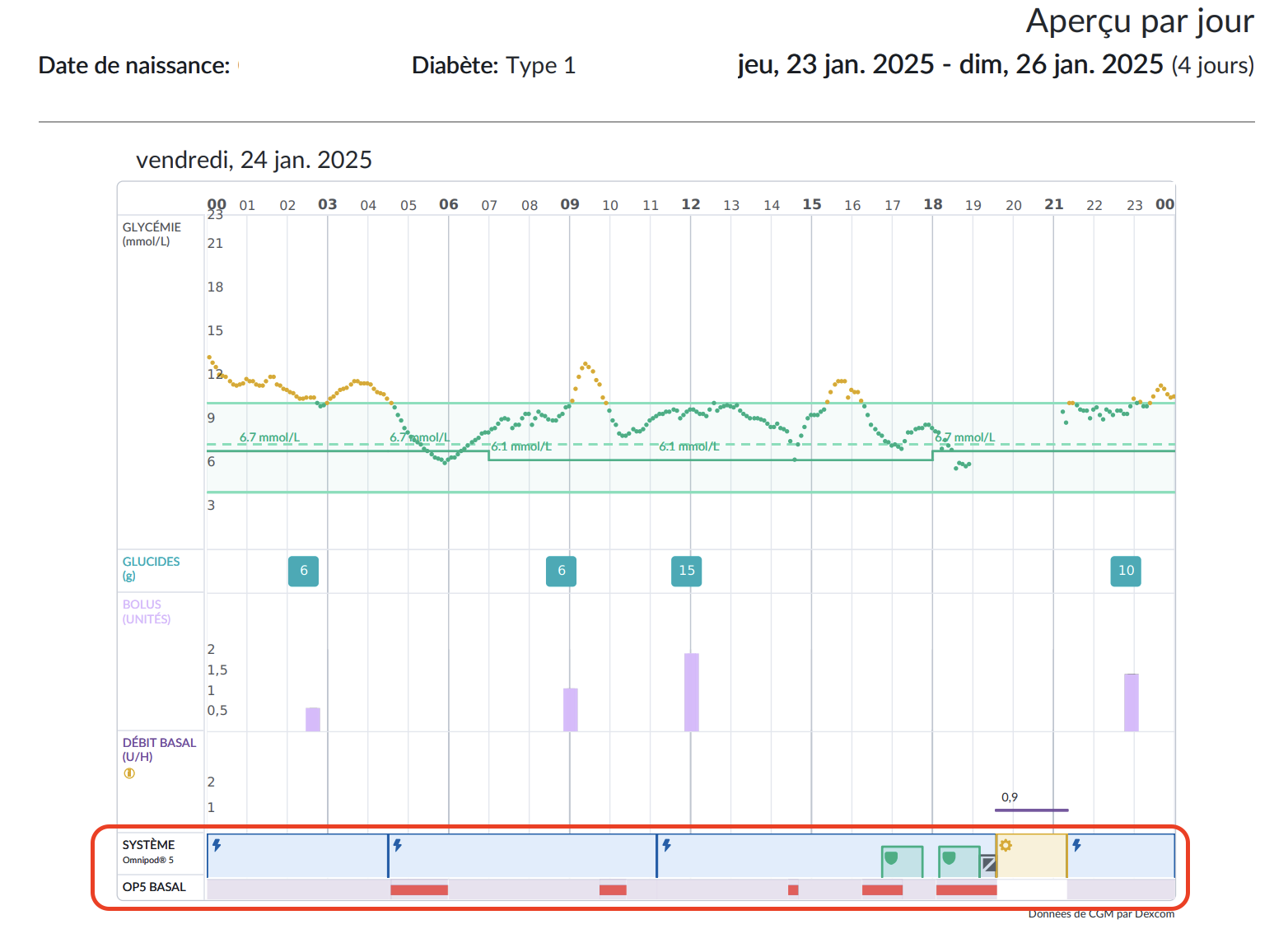This screenshot has width=1288, height=929.
Task: Click the '(4 jours)' duration text
Action: click(1213, 65)
